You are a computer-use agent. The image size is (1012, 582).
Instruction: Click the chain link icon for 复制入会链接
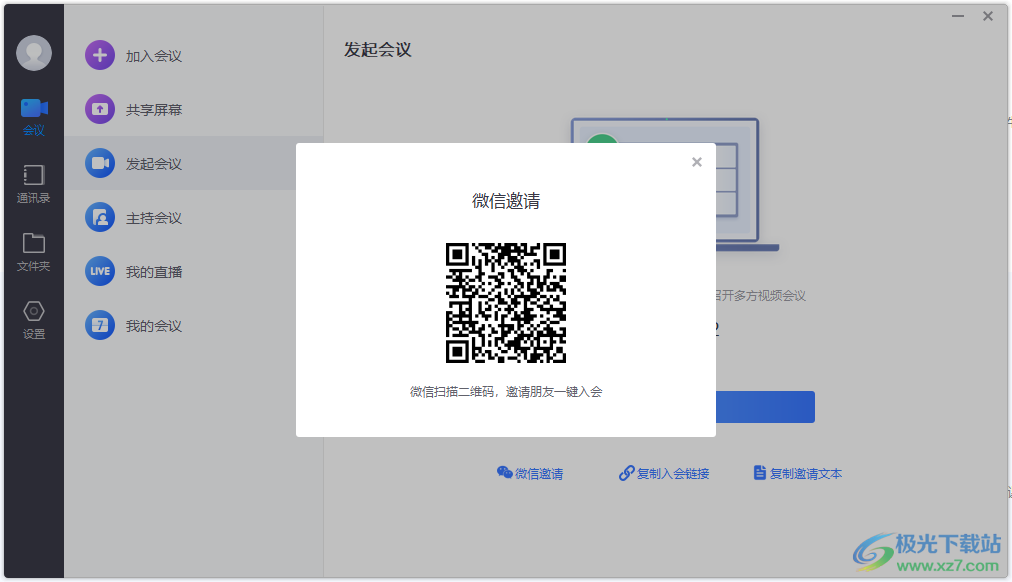click(626, 473)
